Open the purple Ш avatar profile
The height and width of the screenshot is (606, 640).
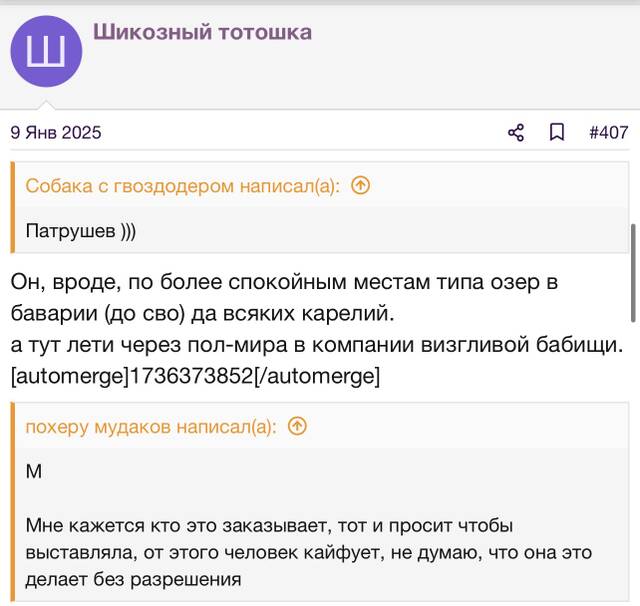[46, 51]
